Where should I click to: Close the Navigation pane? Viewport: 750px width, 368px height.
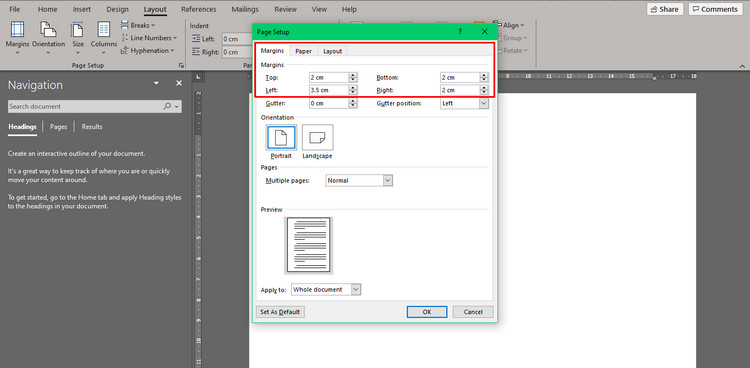179,83
